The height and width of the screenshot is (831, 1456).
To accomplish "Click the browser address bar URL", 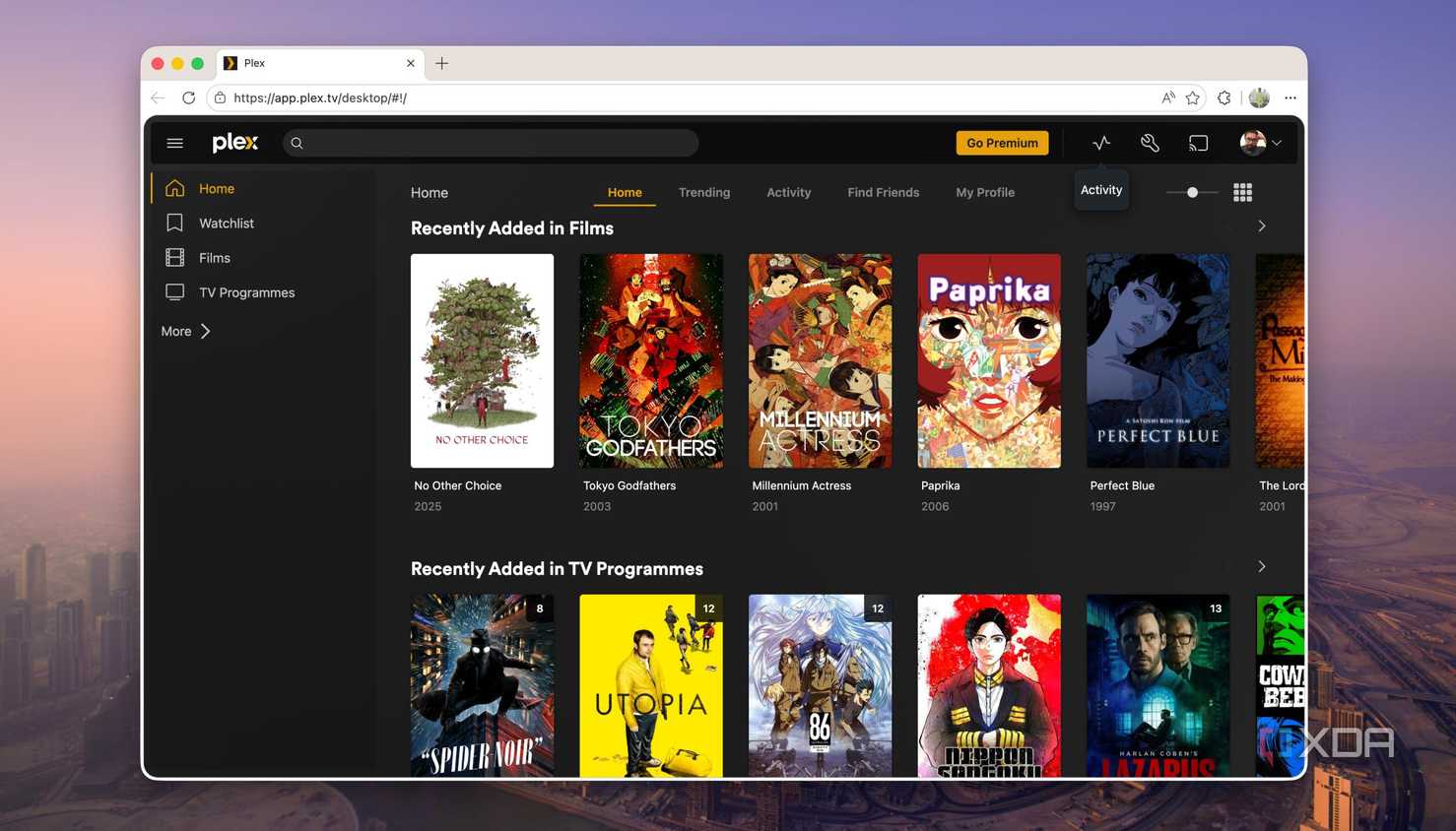I will [x=320, y=97].
